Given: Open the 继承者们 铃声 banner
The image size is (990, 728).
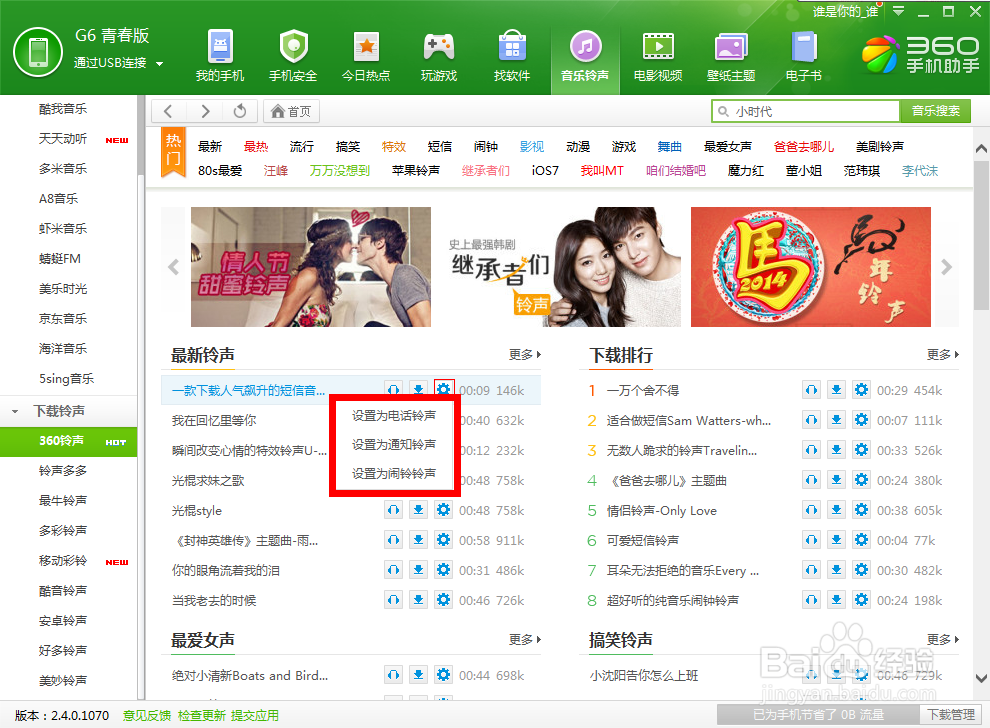Looking at the screenshot, I should pos(561,267).
